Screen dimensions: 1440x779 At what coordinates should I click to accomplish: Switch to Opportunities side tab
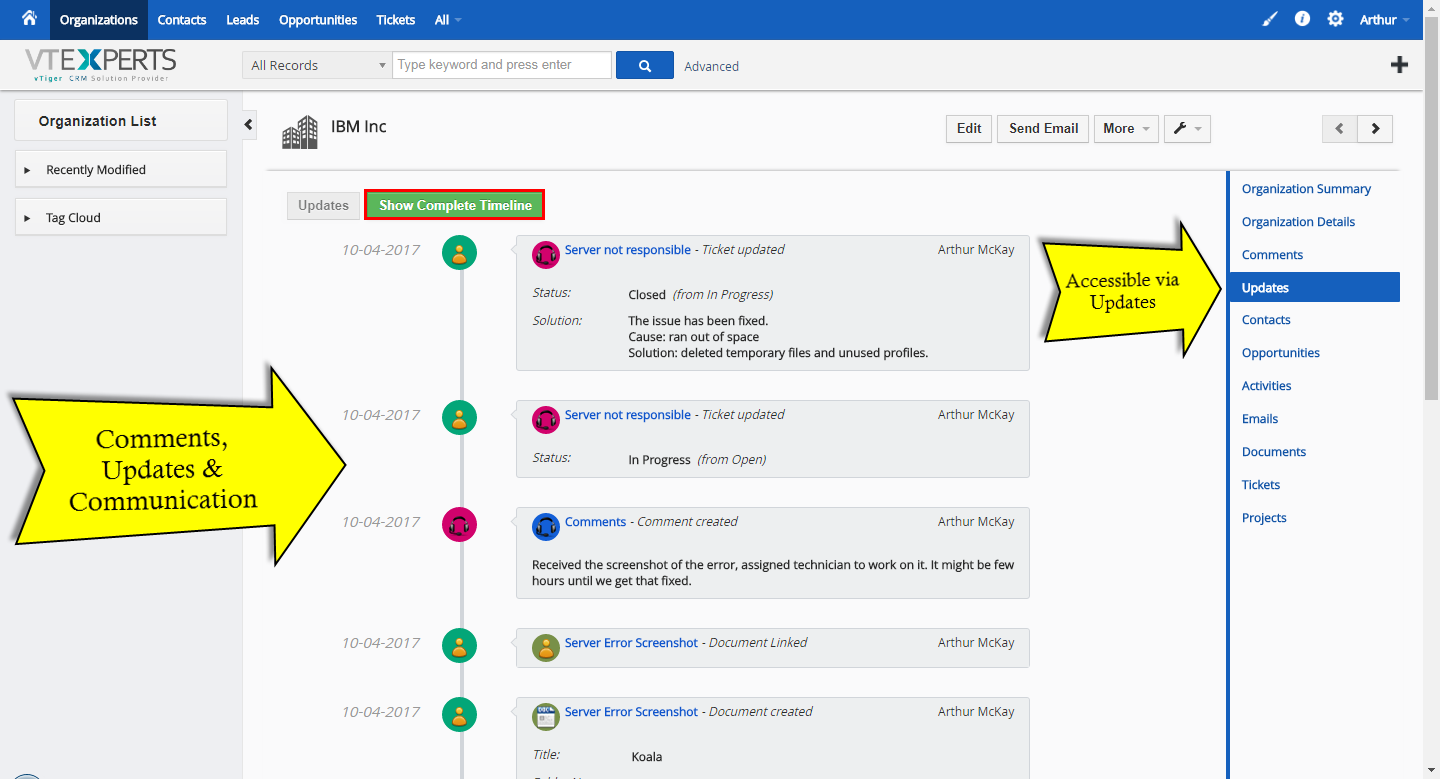1281,353
